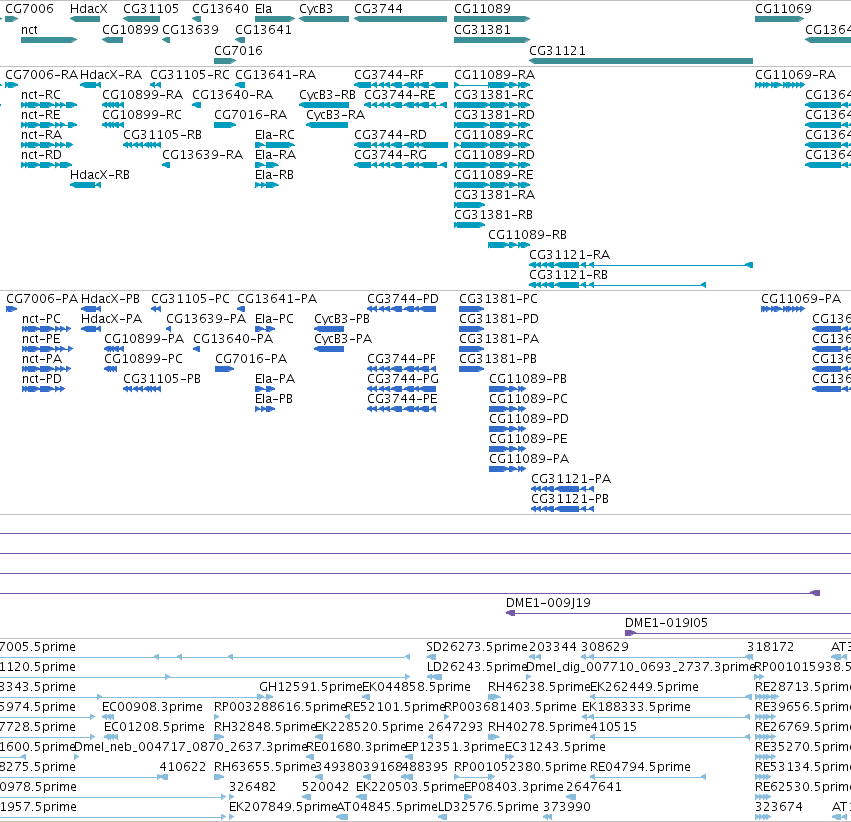Select EST SD26273.5prime
This screenshot has height=822, width=851.
pyautogui.click(x=431, y=657)
